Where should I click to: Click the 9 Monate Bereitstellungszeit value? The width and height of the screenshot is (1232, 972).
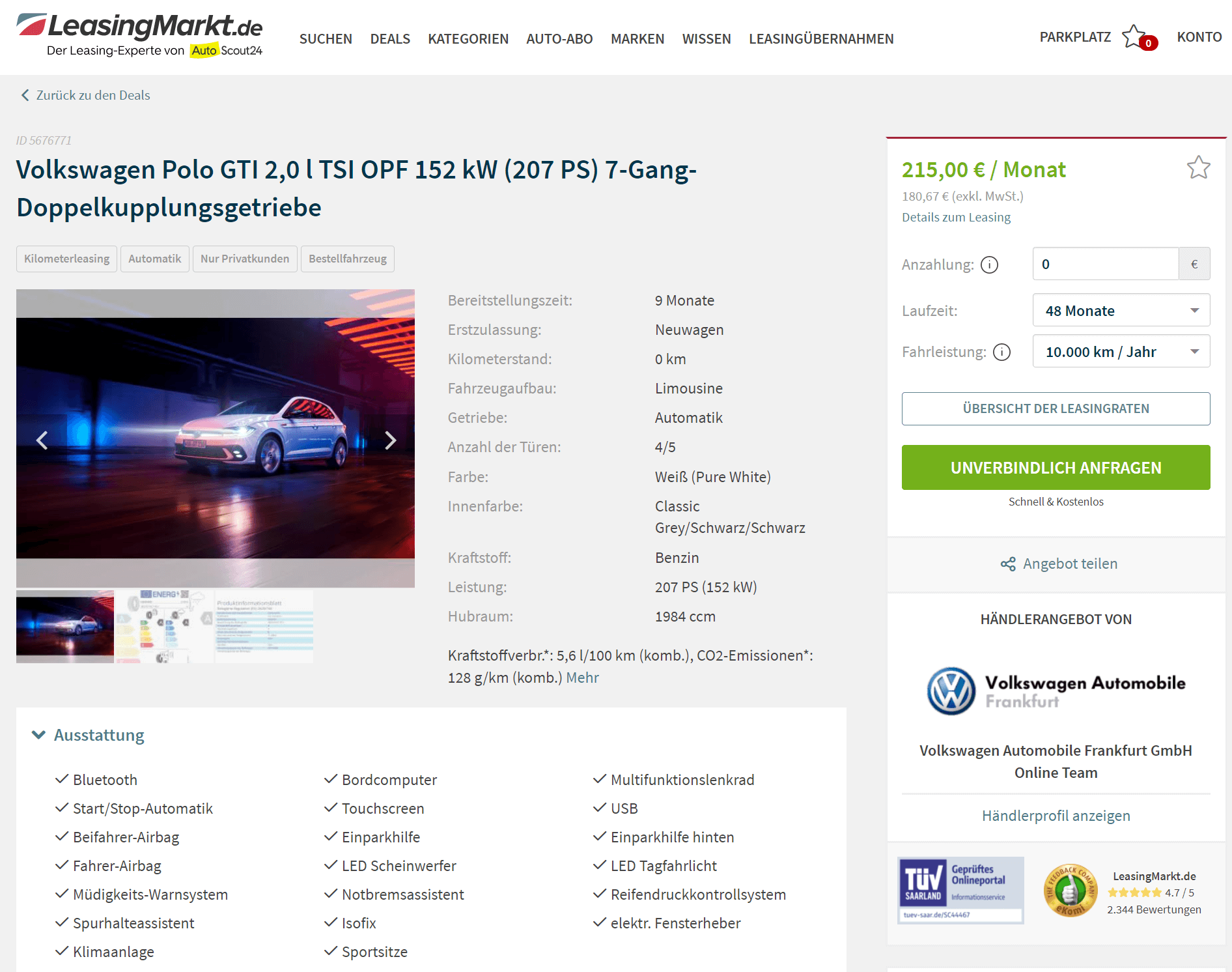[684, 300]
